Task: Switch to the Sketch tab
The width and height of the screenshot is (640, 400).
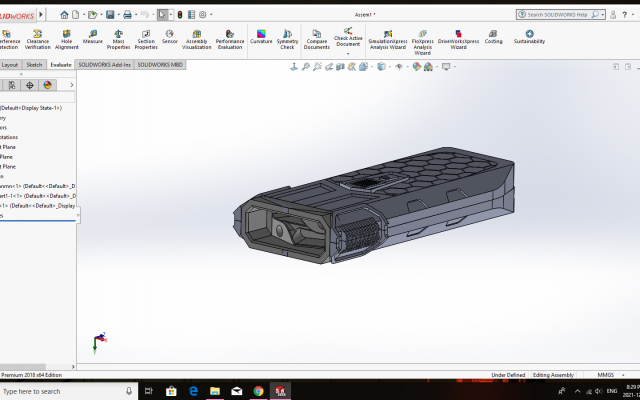Action: 34,65
